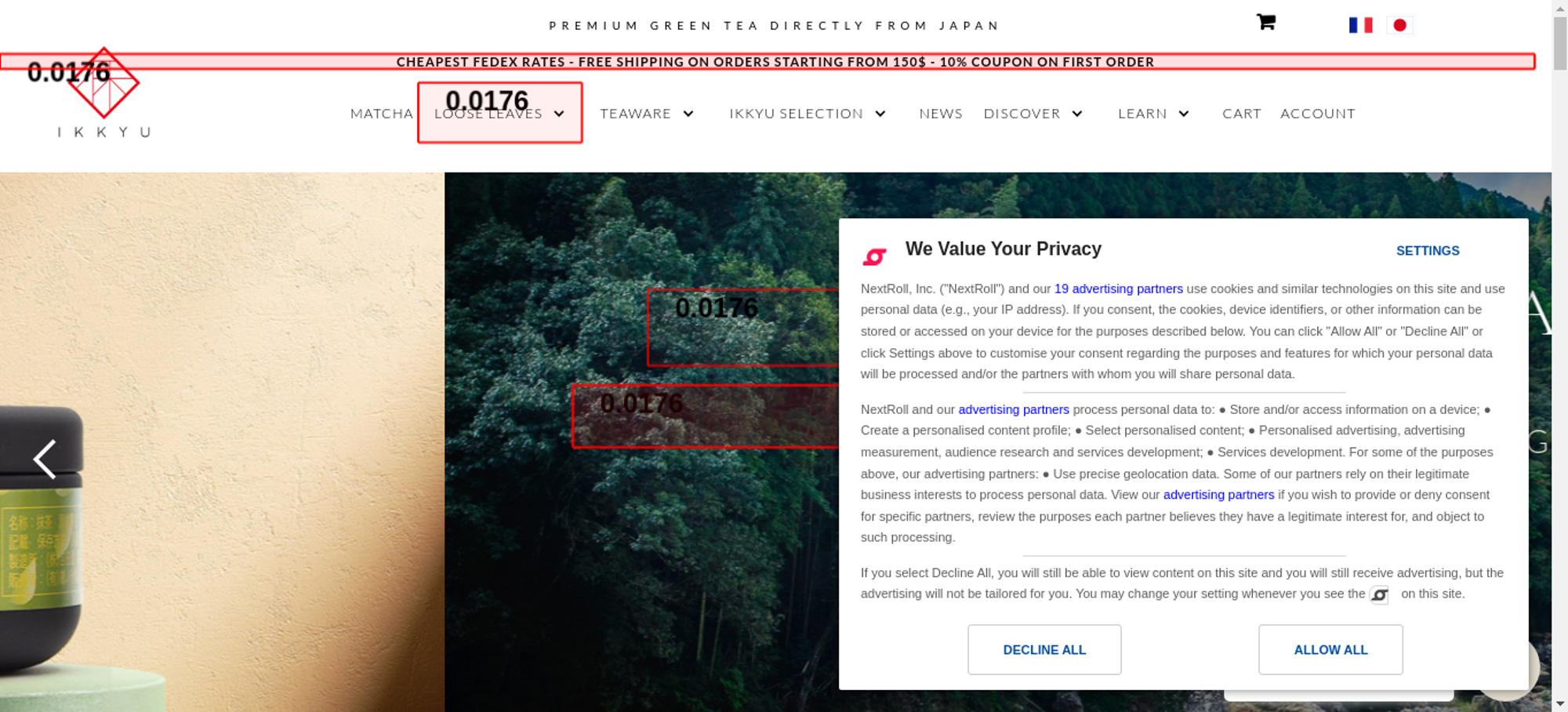
Task: Switch language with the Japanese flag
Action: (x=1399, y=25)
